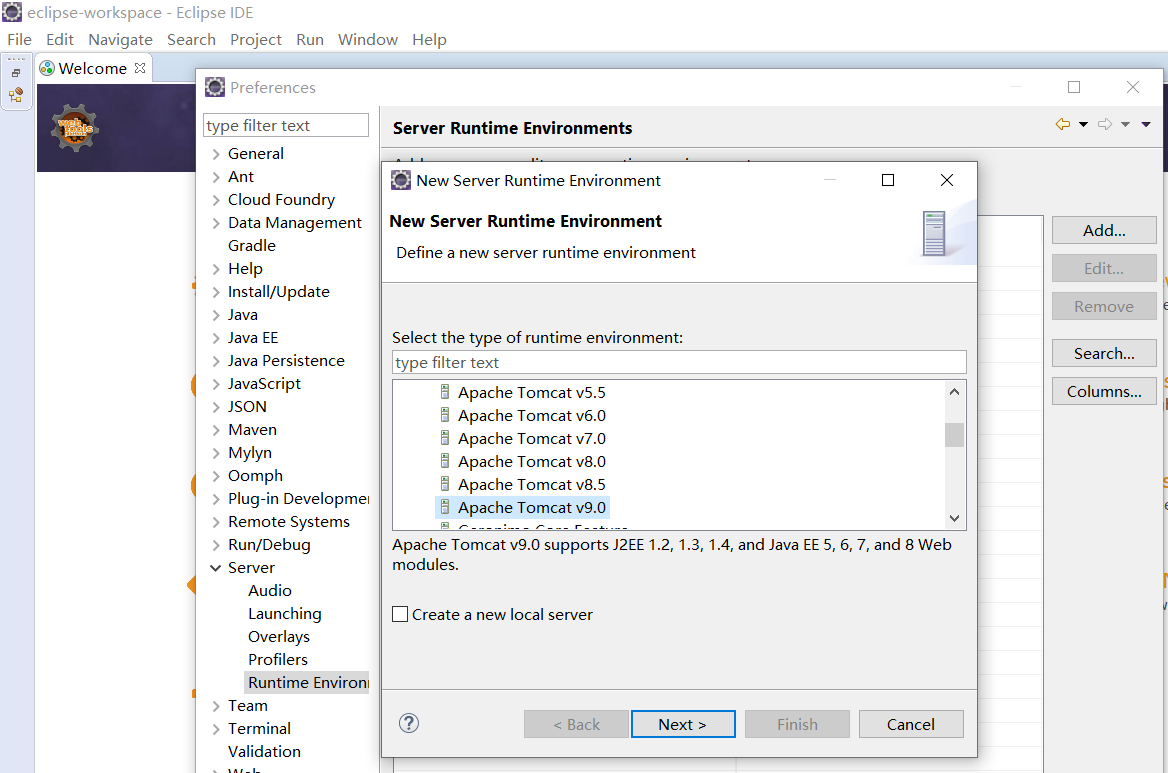Click the Preferences dialog gear icon
Image resolution: width=1168 pixels, height=773 pixels.
[x=215, y=87]
